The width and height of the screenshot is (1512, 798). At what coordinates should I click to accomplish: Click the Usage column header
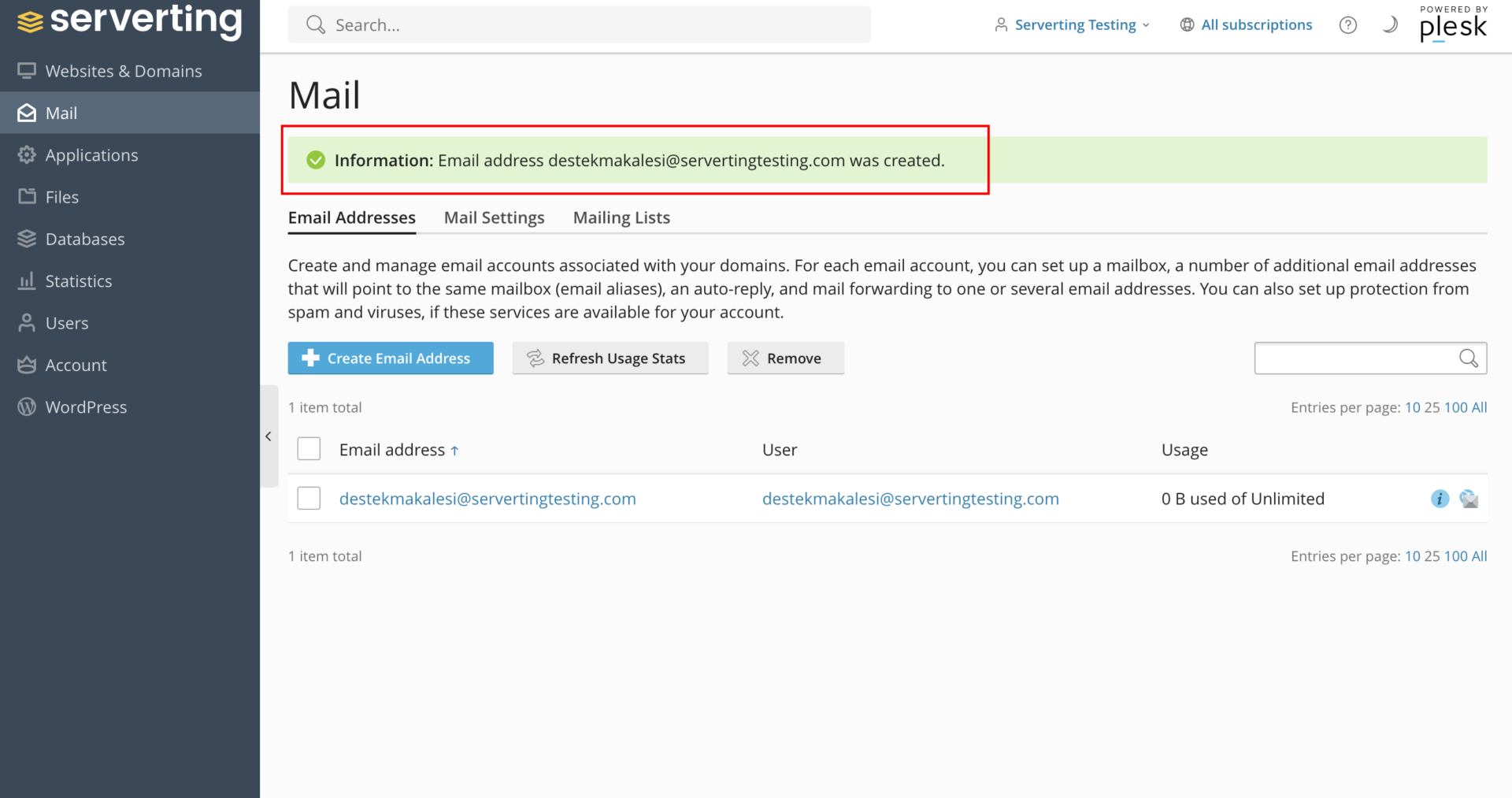click(x=1184, y=450)
